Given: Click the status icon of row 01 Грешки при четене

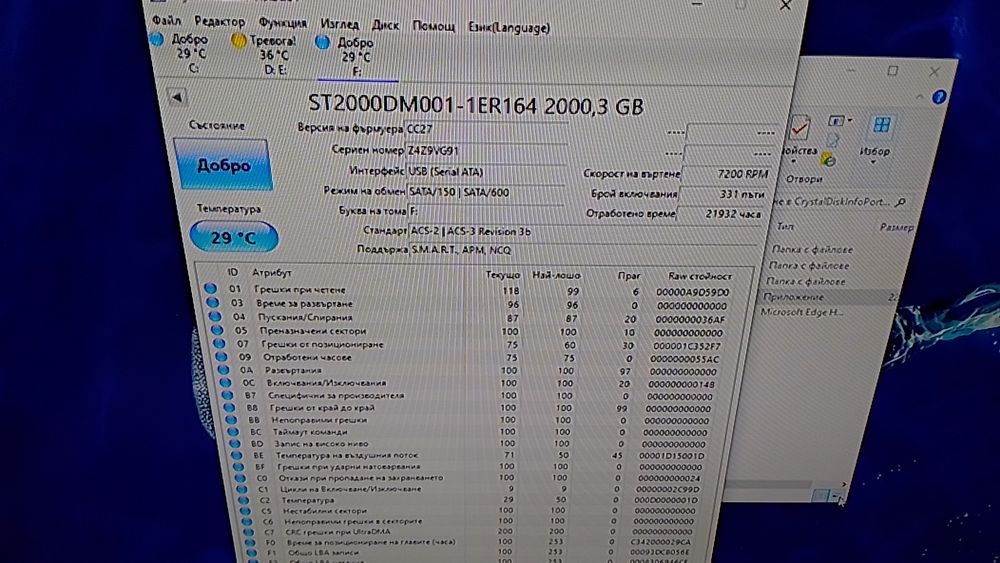Looking at the screenshot, I should pos(210,288).
